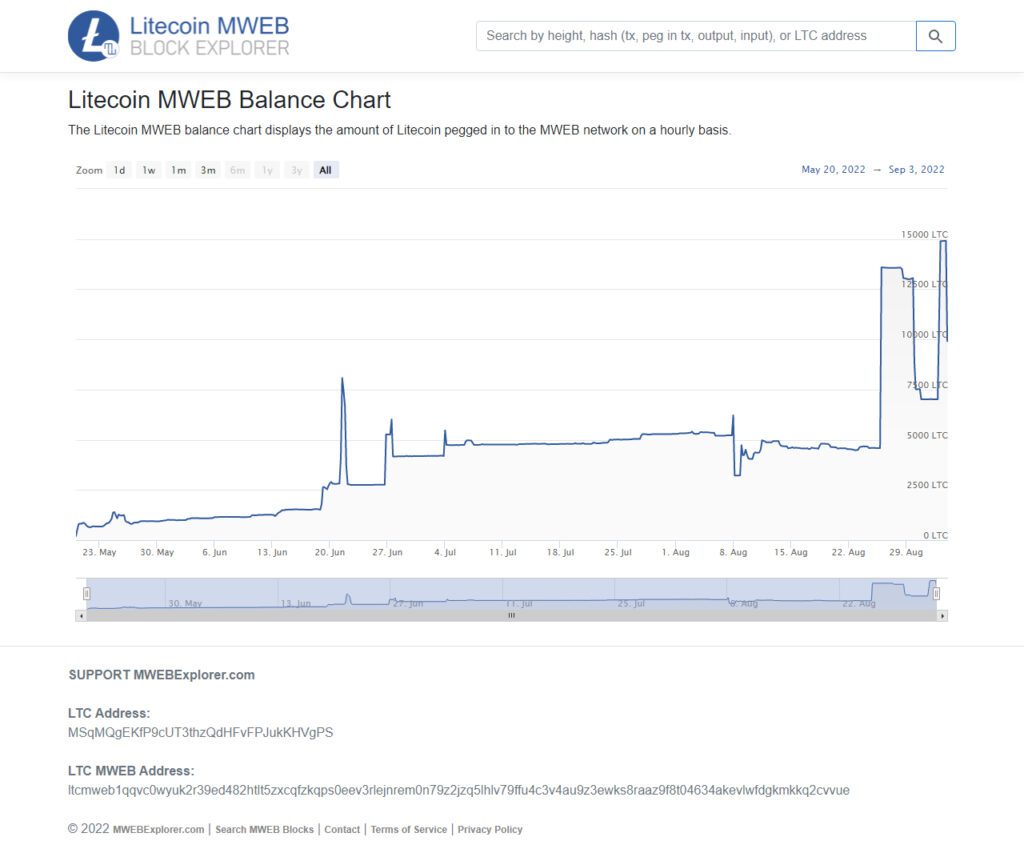Image resolution: width=1024 pixels, height=861 pixels.
Task: Click the magnifier search button
Action: pyautogui.click(x=935, y=36)
